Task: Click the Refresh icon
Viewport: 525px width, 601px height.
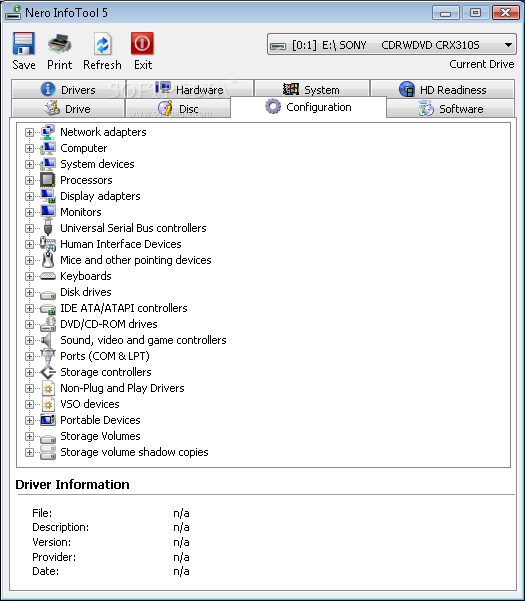Action: [102, 44]
